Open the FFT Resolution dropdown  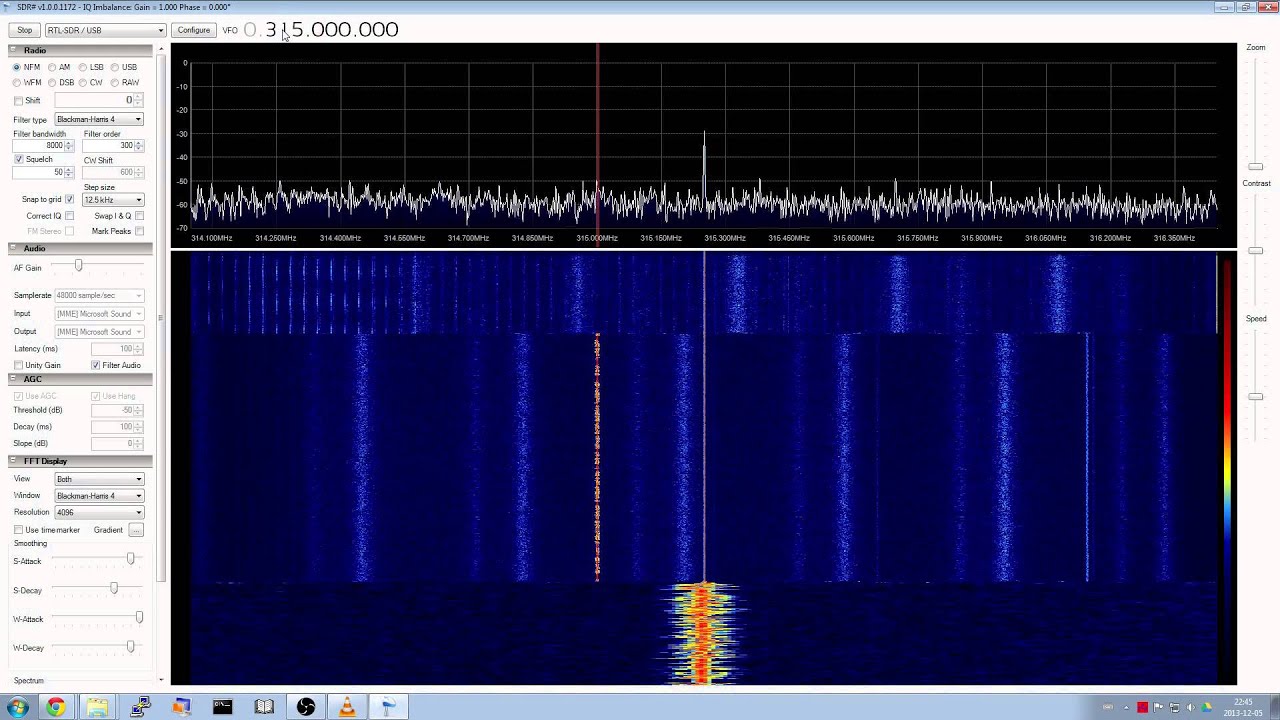99,512
